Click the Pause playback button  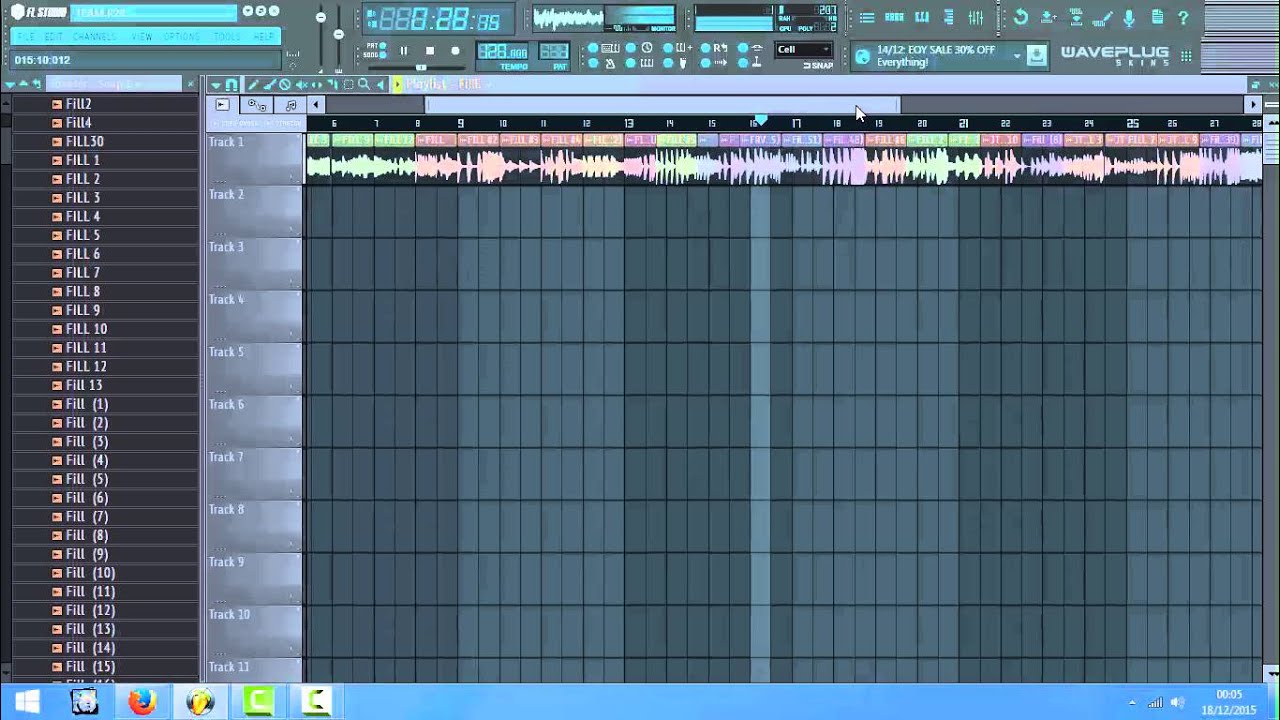pyautogui.click(x=404, y=51)
